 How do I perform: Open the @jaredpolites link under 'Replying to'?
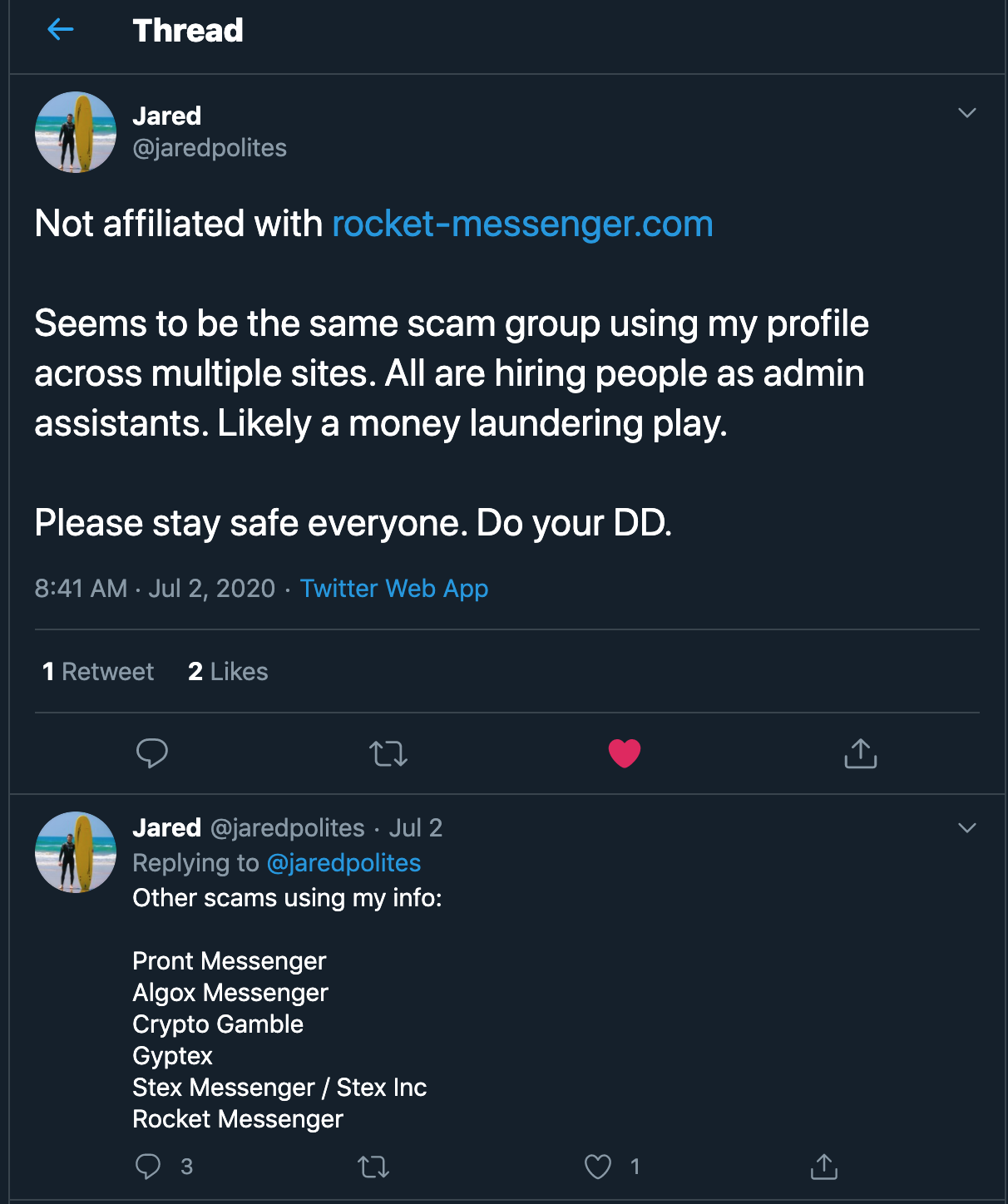pyautogui.click(x=344, y=863)
